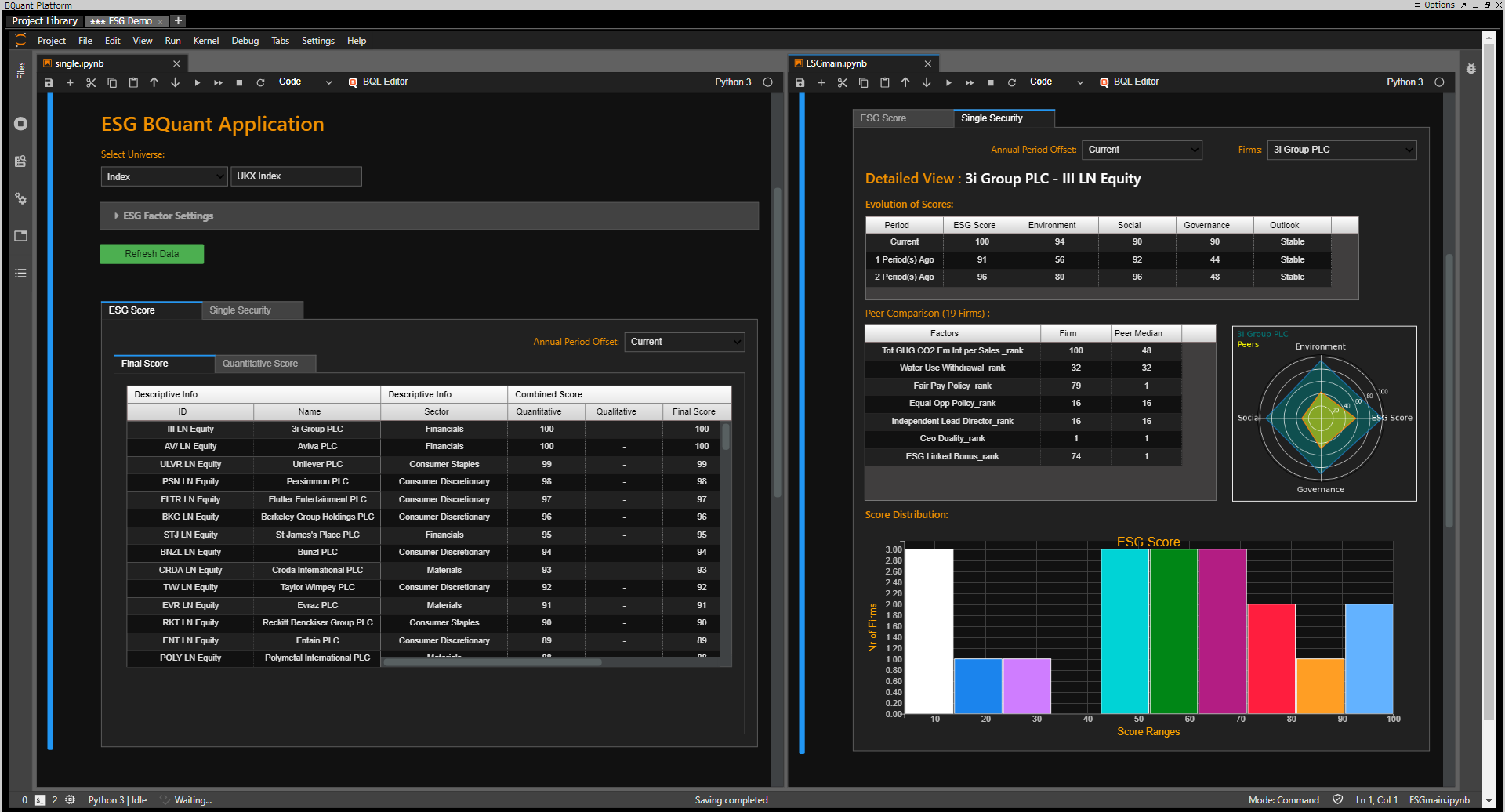Viewport: 1505px width, 812px height.
Task: Run the selected cell in single.ipynb
Action: coord(198,82)
